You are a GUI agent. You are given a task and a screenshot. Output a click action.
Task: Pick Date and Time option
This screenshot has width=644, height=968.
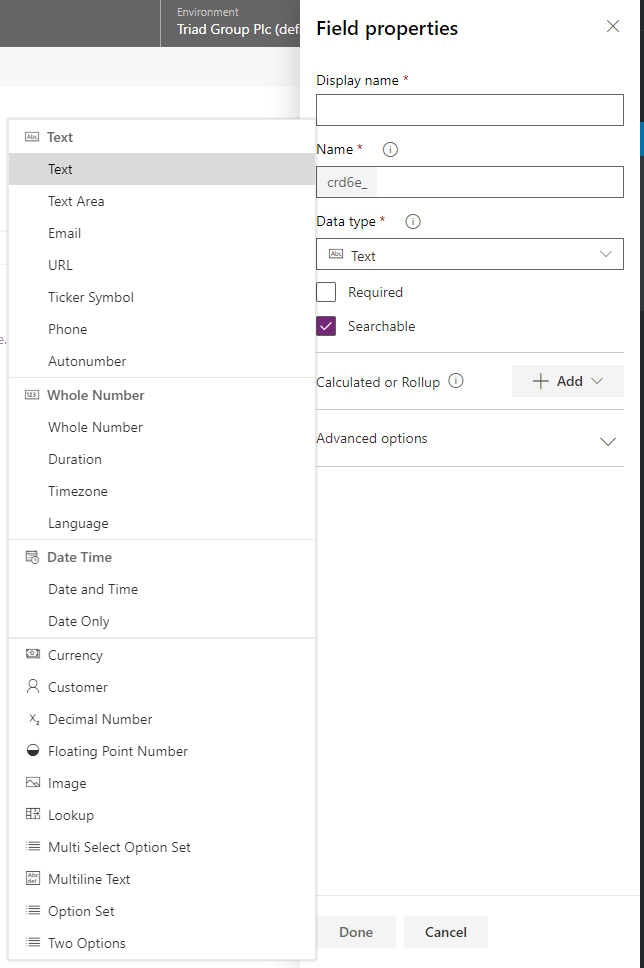click(x=162, y=589)
